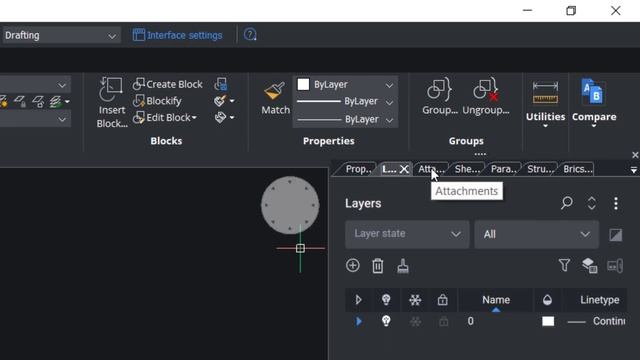The image size is (640, 360).
Task: Open the Layer state dropdown
Action: [x=407, y=234]
